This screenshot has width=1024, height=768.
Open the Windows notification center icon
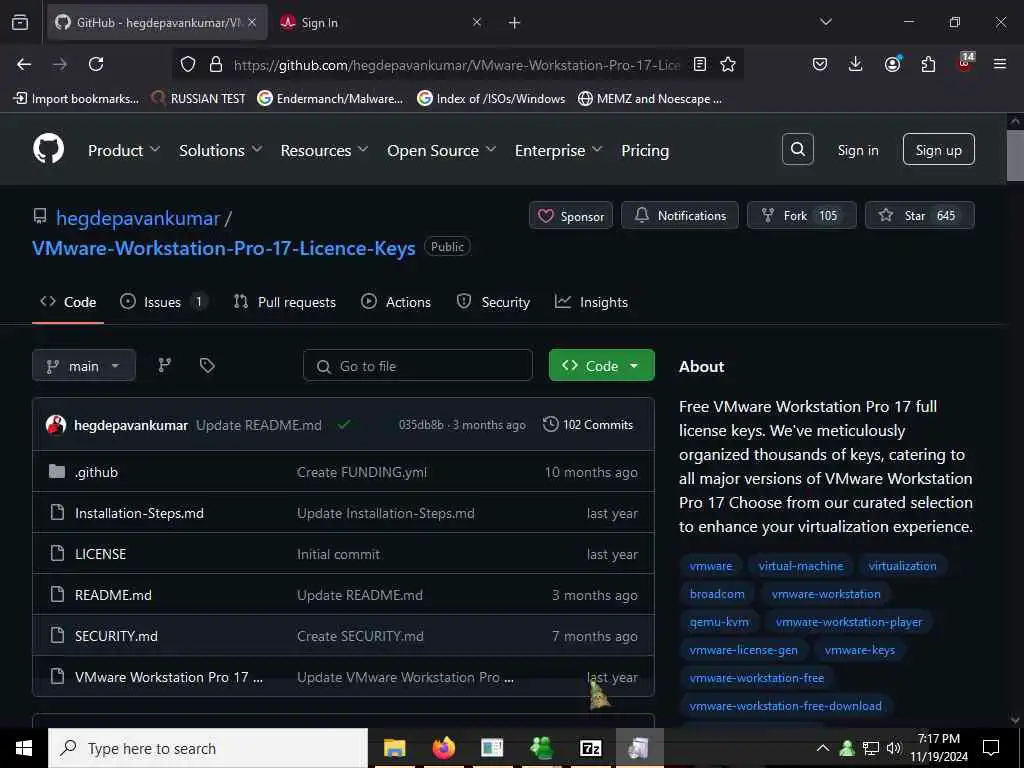point(991,748)
